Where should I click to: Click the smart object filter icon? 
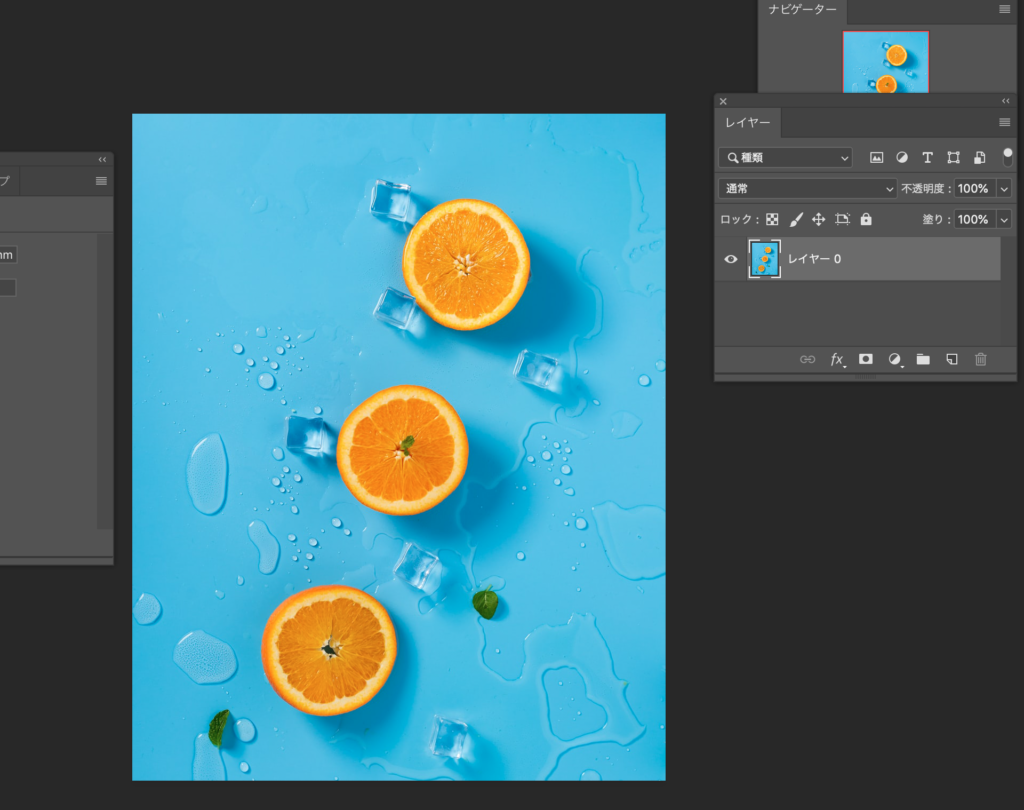[x=980, y=158]
